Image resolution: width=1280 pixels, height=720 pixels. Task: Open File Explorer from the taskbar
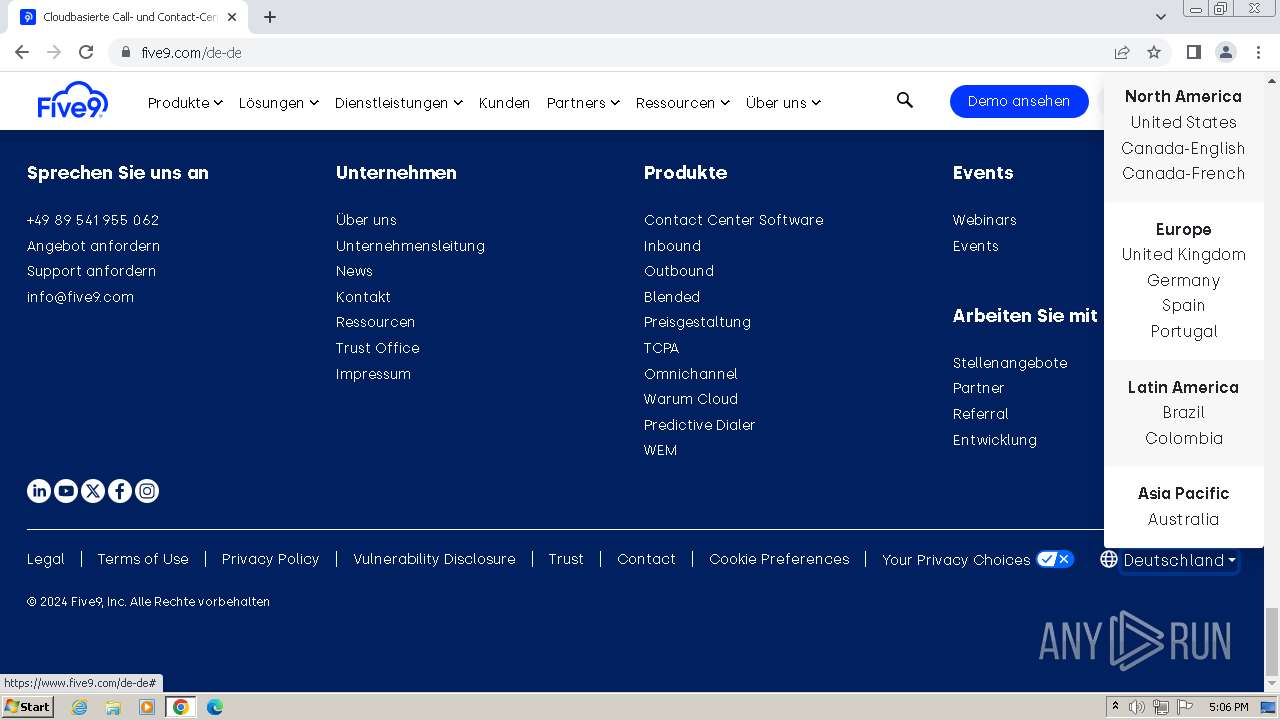pyautogui.click(x=113, y=707)
